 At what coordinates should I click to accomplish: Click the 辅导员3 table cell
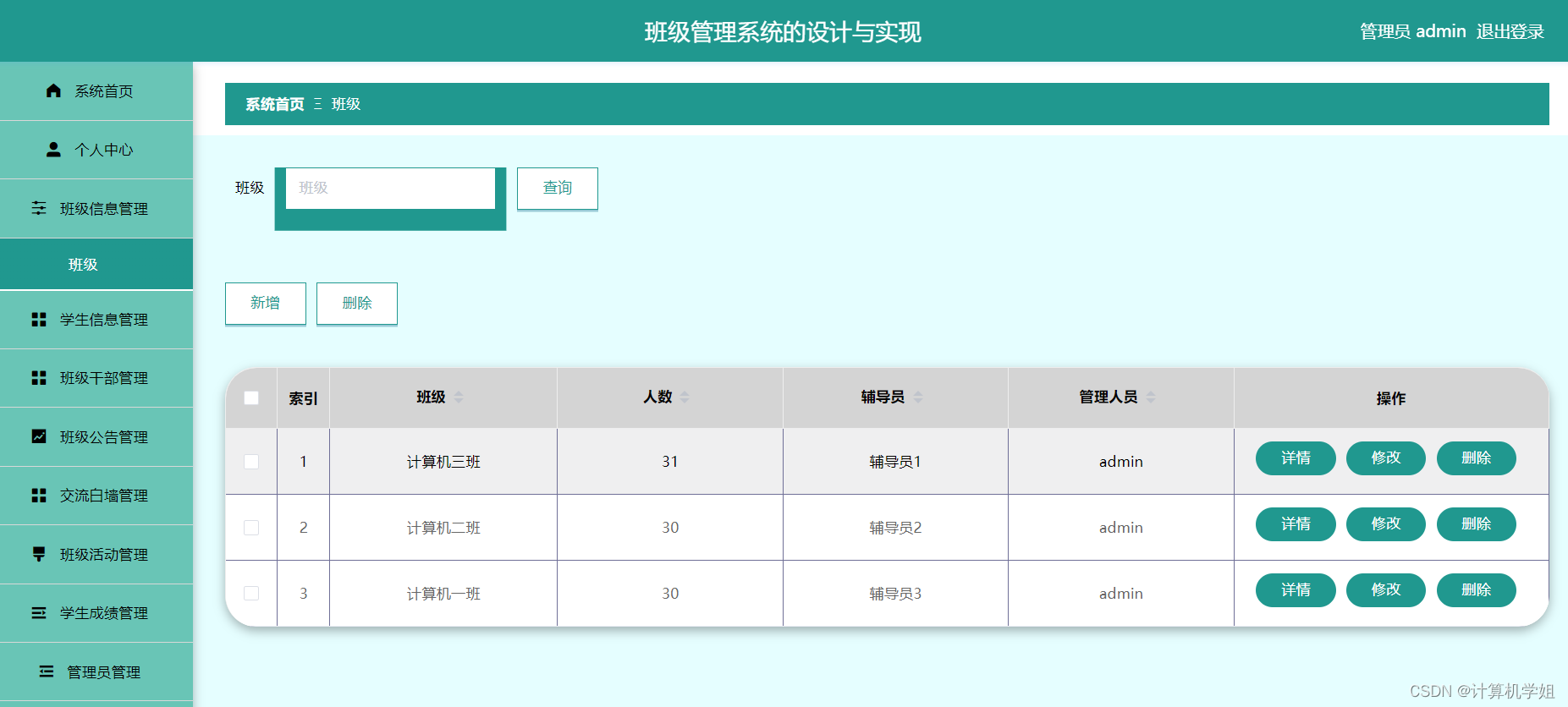(895, 594)
